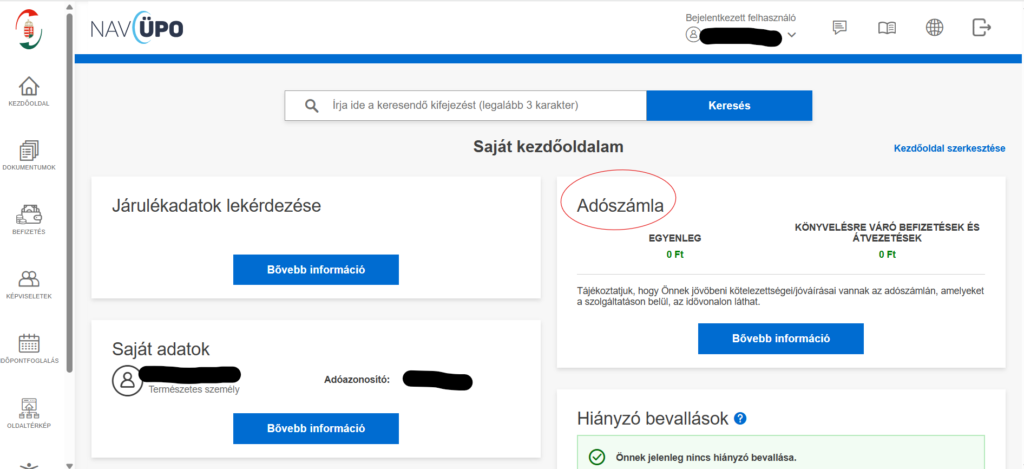Click the Természetes személy label
Viewport: 1024px width, 469px height.
[x=195, y=390]
